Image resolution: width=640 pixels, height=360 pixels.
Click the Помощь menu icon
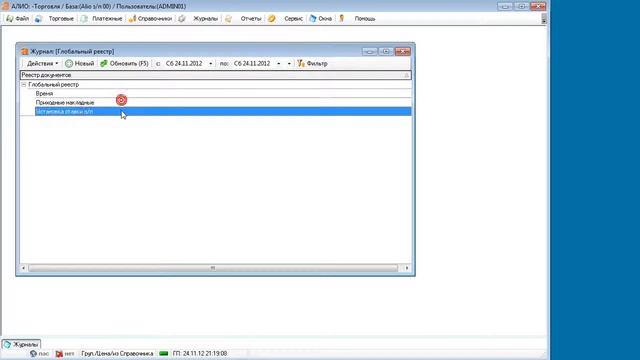(342, 19)
